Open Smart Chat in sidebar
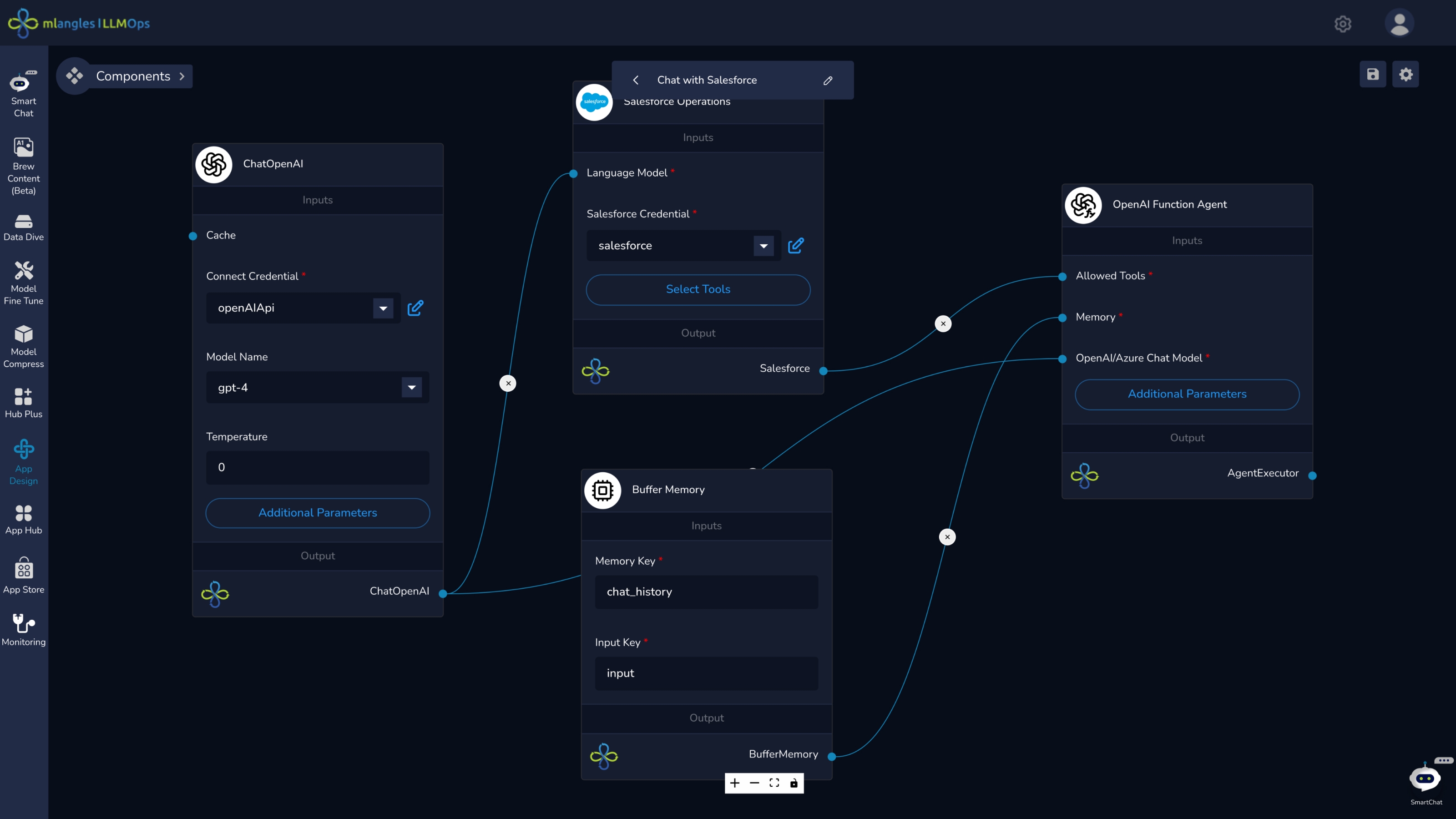1456x819 pixels. (24, 94)
